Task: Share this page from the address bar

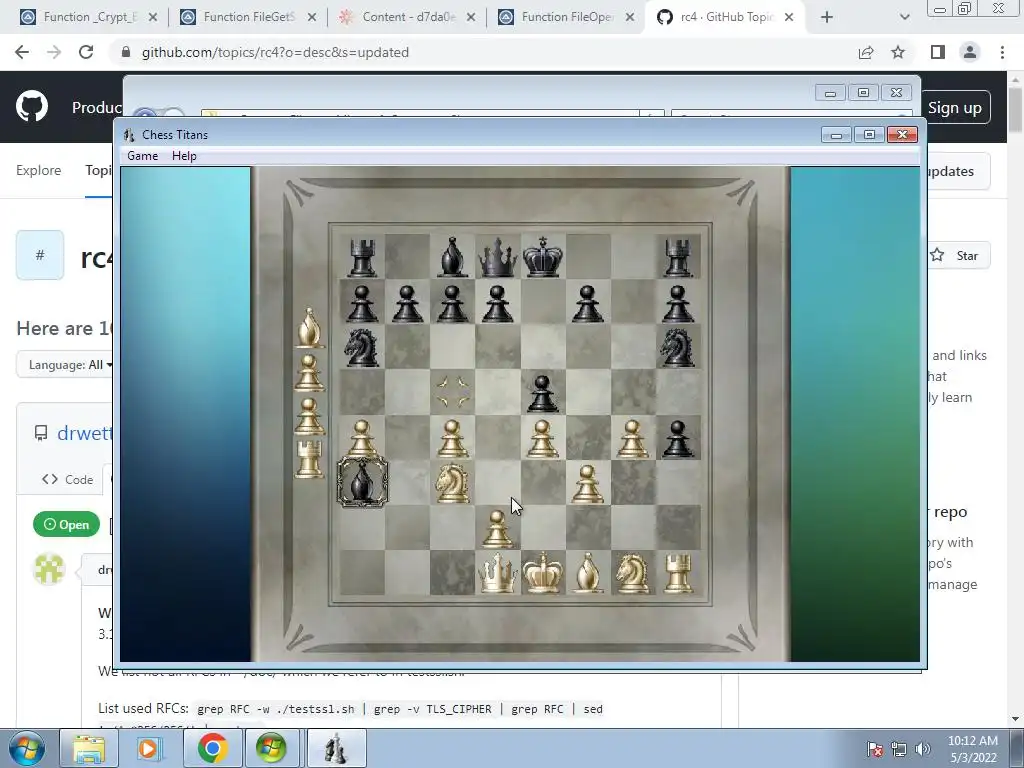Action: tap(866, 52)
